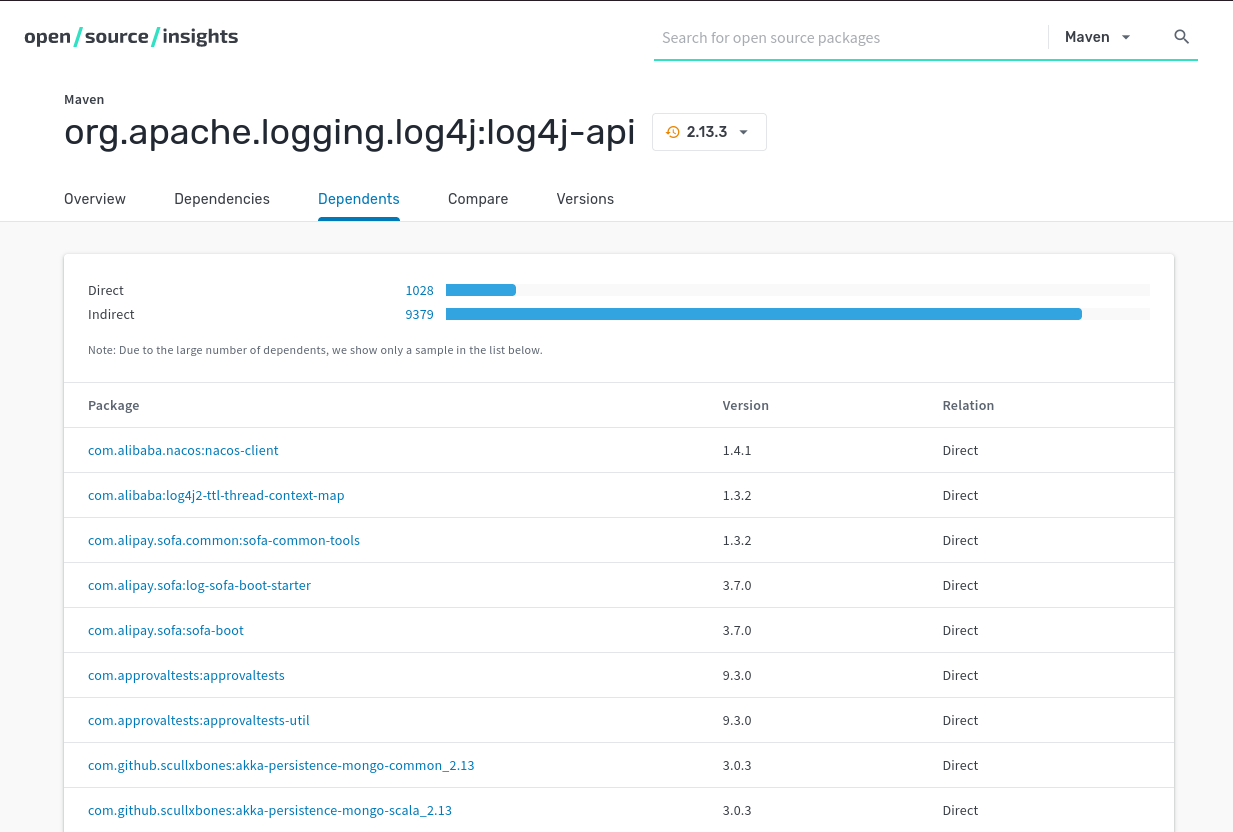Open com.alibaba.nacos:nacos-client package link

coord(183,450)
